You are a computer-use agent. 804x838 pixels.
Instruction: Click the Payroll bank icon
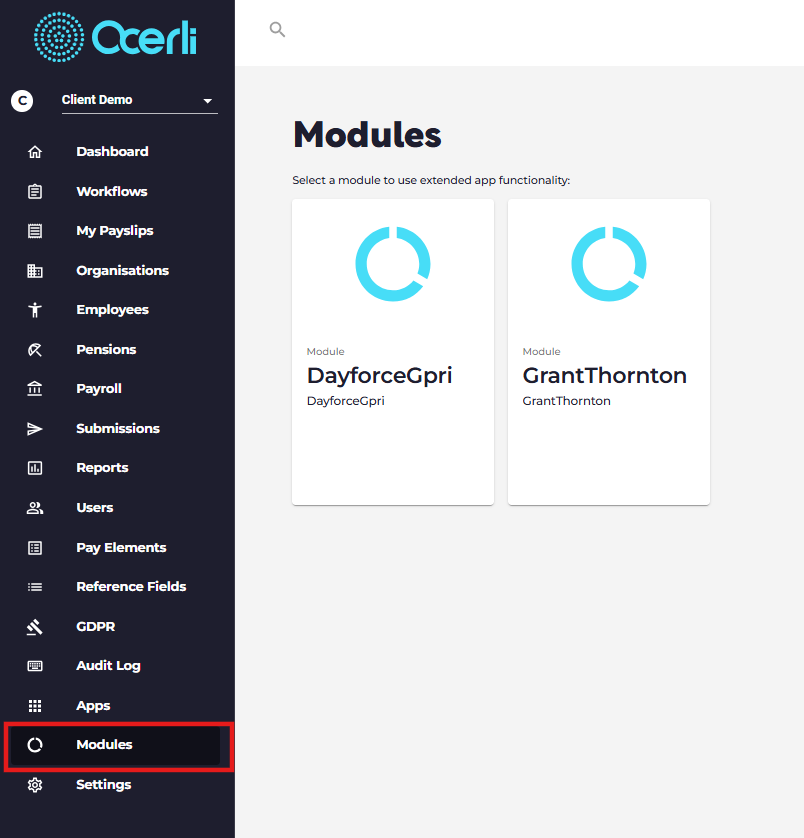click(35, 389)
